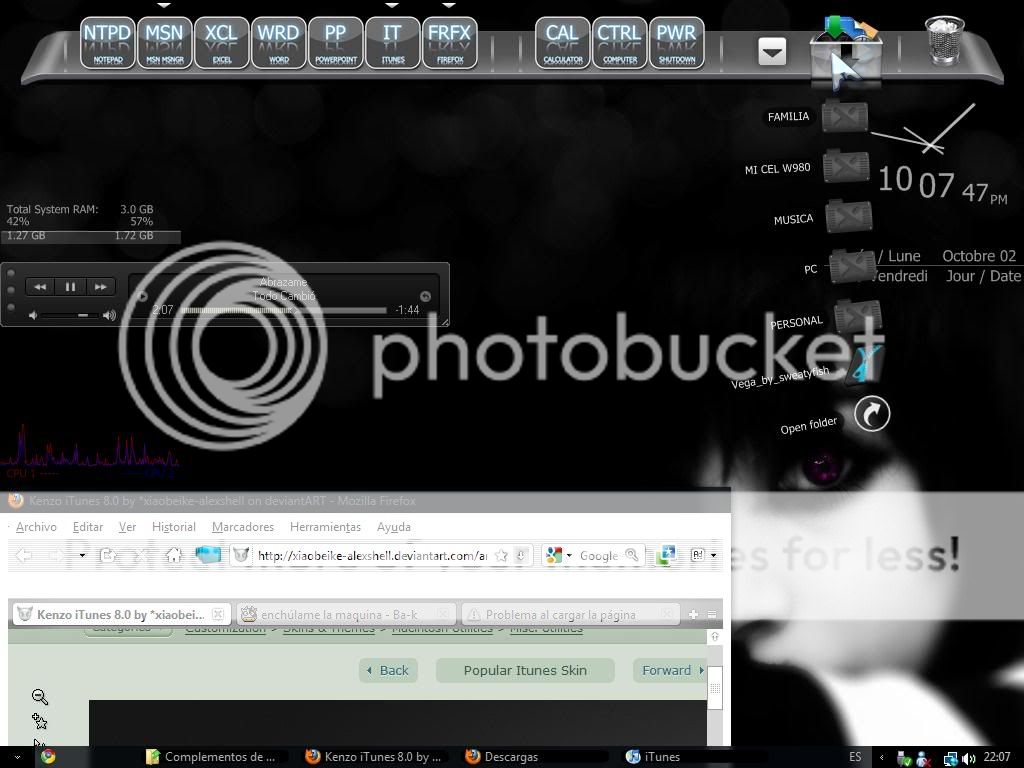Click the max-volume speaker icon in the player
This screenshot has width=1024, height=768.
coord(109,315)
